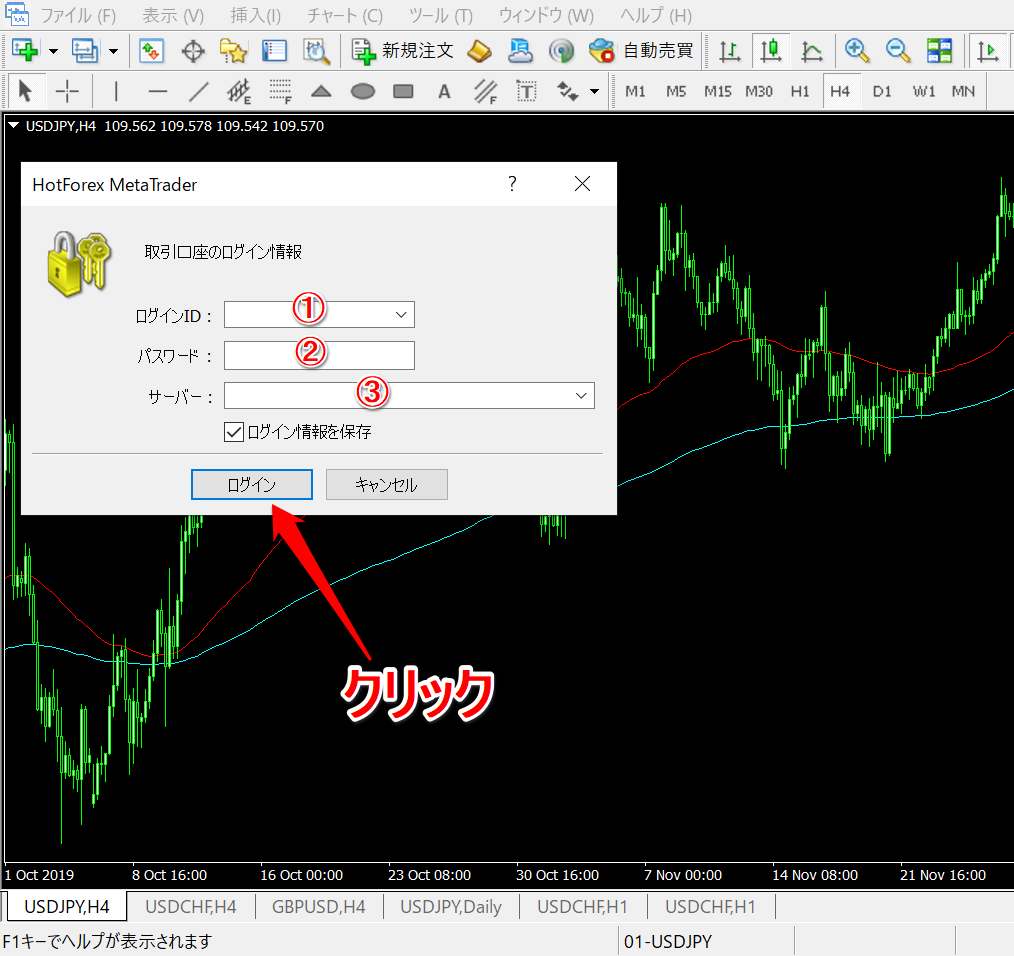Click the パスワード input field

click(319, 355)
